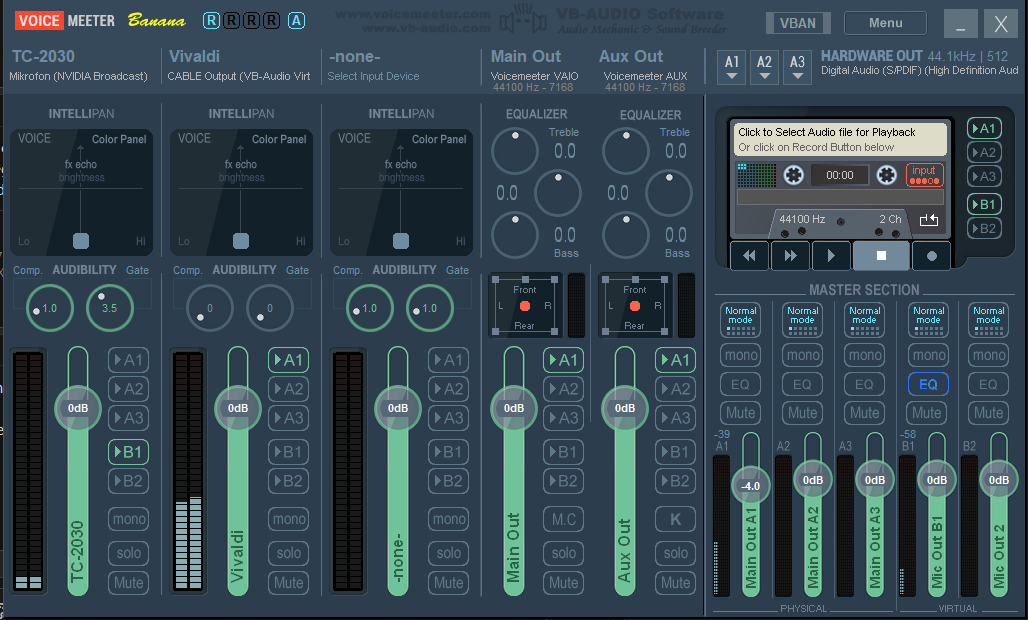Click the first R restart icon in header
1028x620 pixels.
point(211,21)
